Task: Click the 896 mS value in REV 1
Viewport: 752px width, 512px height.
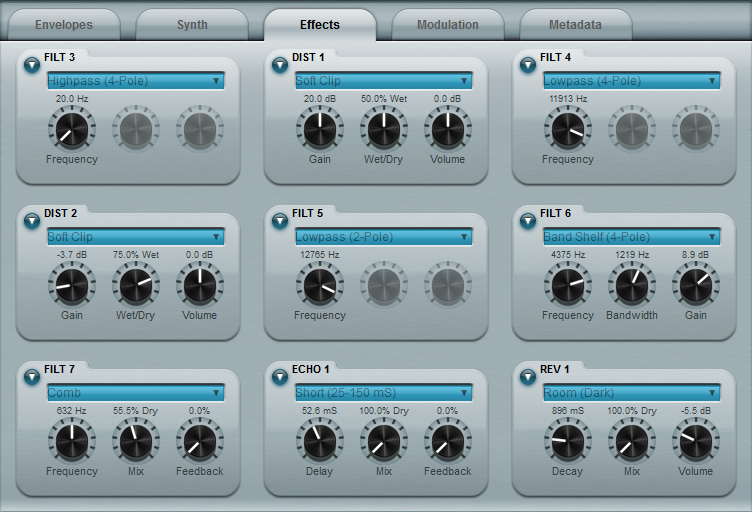Action: [x=568, y=411]
